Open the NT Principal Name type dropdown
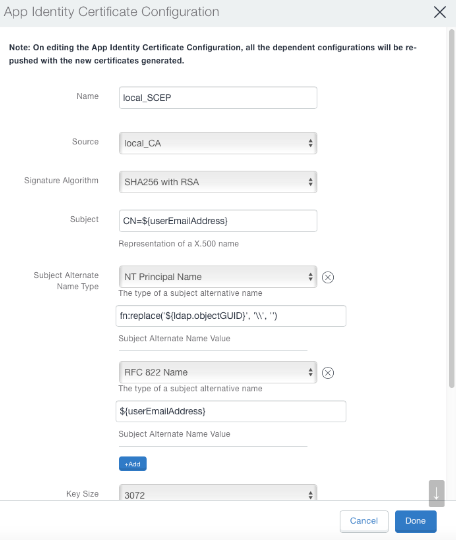Screen dimensions: 456x540 point(218,277)
